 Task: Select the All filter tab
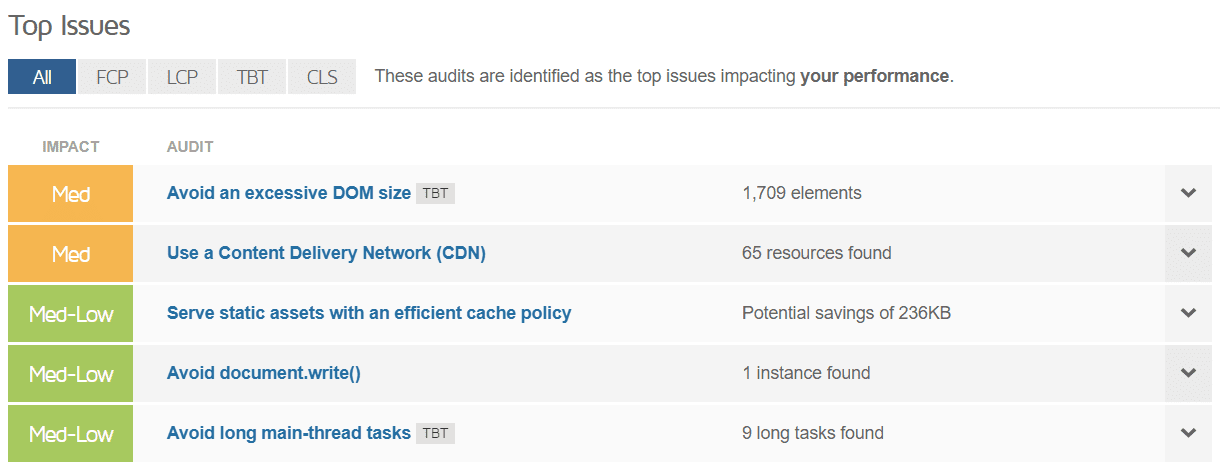[42, 77]
